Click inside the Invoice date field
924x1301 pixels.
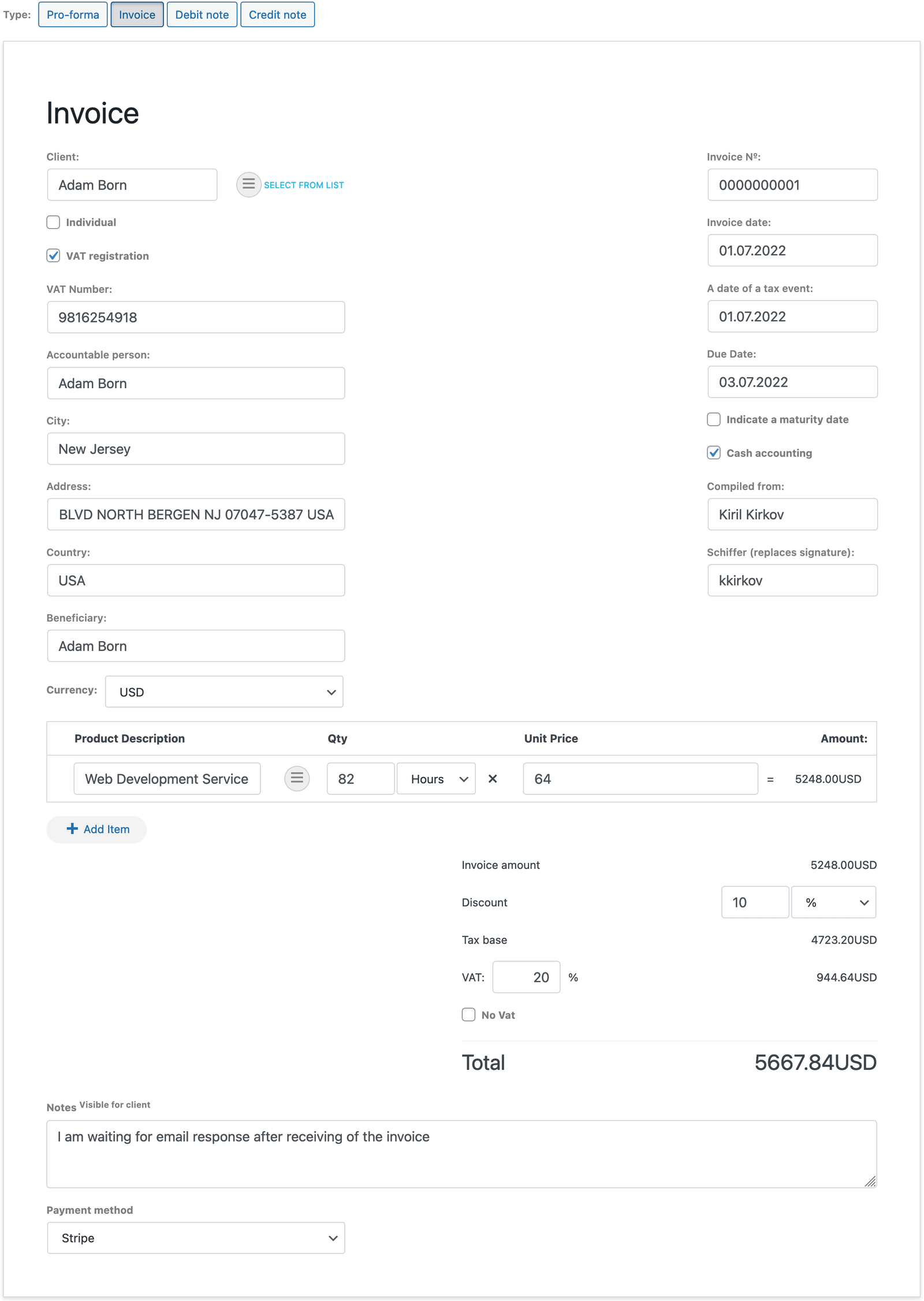pyautogui.click(x=792, y=250)
